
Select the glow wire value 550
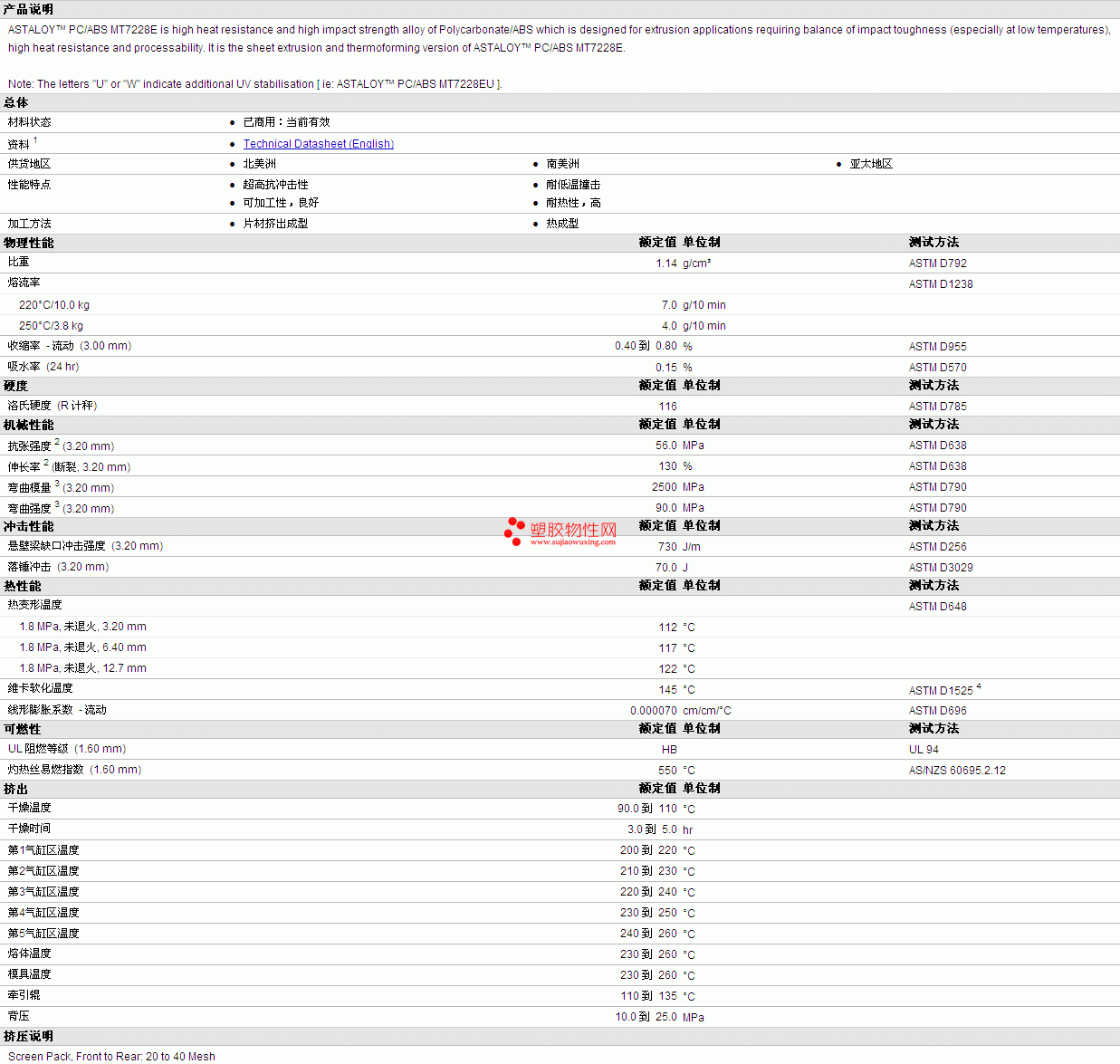[668, 771]
